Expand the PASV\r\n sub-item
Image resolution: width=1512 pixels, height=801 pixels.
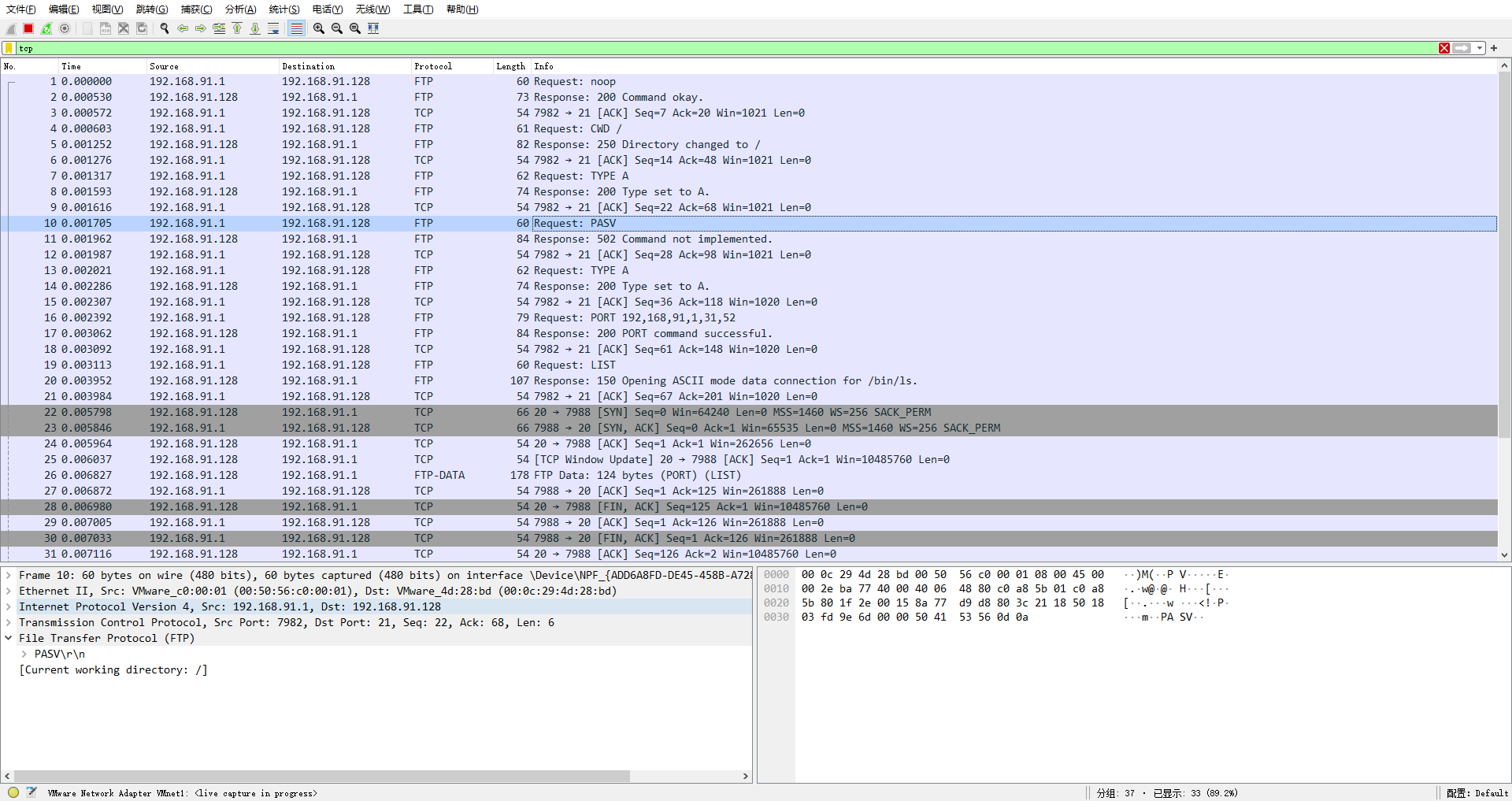[24, 654]
